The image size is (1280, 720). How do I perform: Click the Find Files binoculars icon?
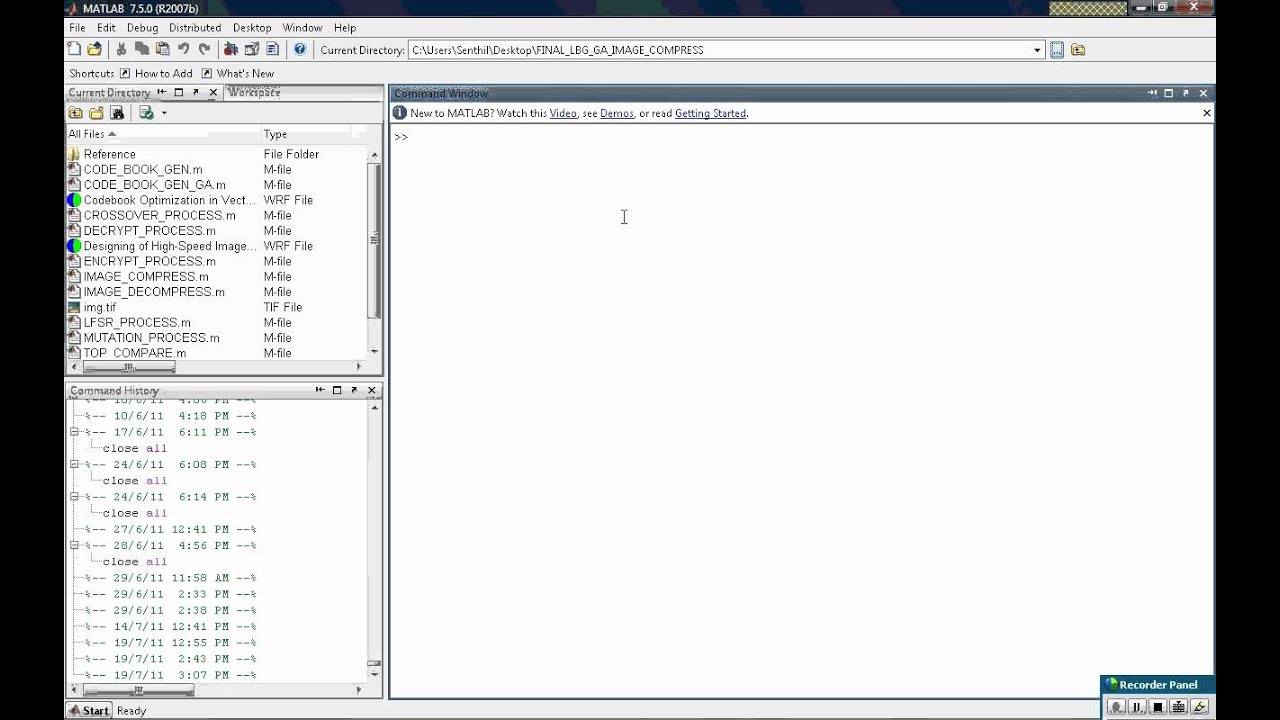tap(117, 113)
